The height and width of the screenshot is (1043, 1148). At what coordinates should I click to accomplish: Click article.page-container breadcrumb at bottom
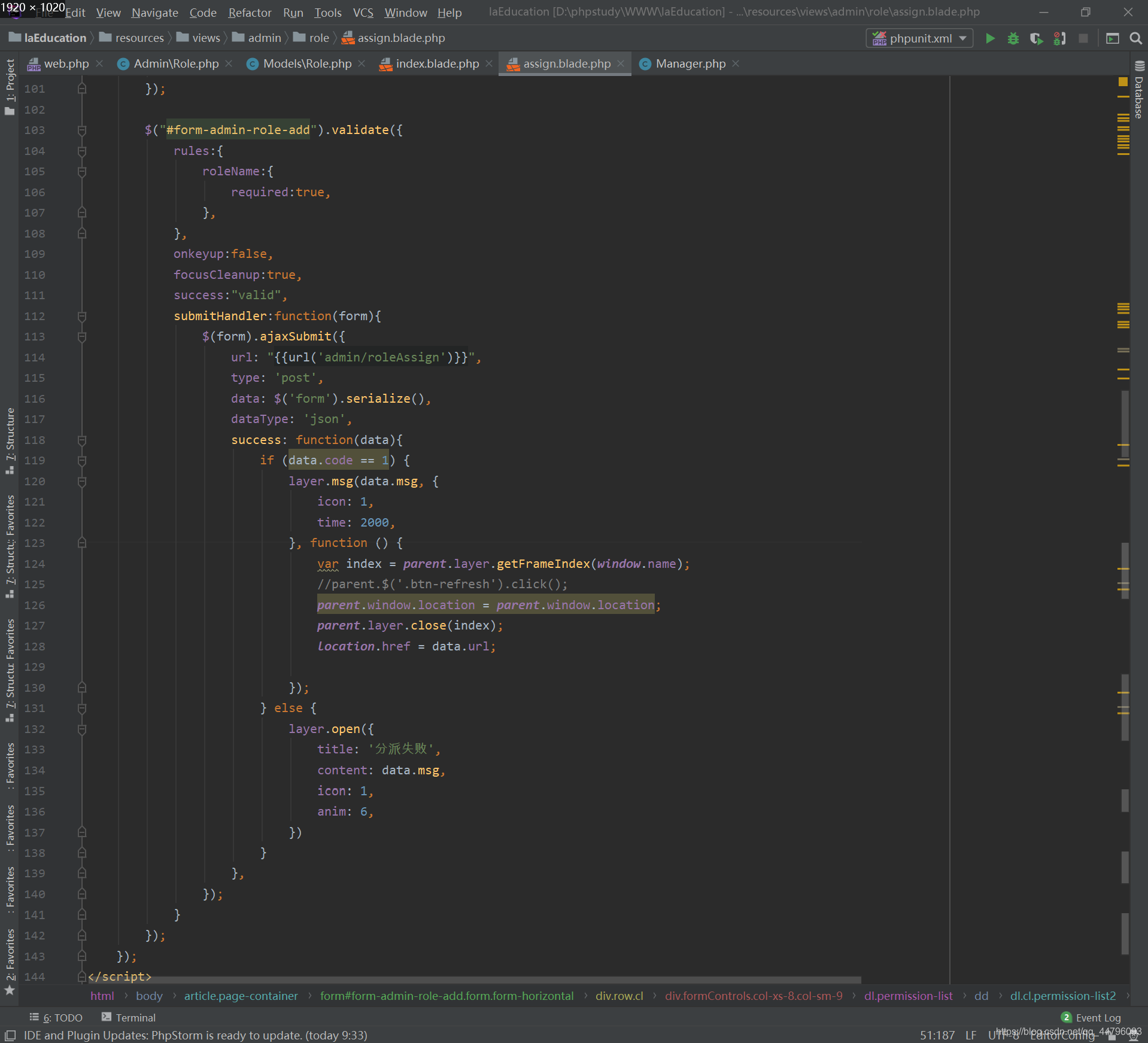pos(241,996)
